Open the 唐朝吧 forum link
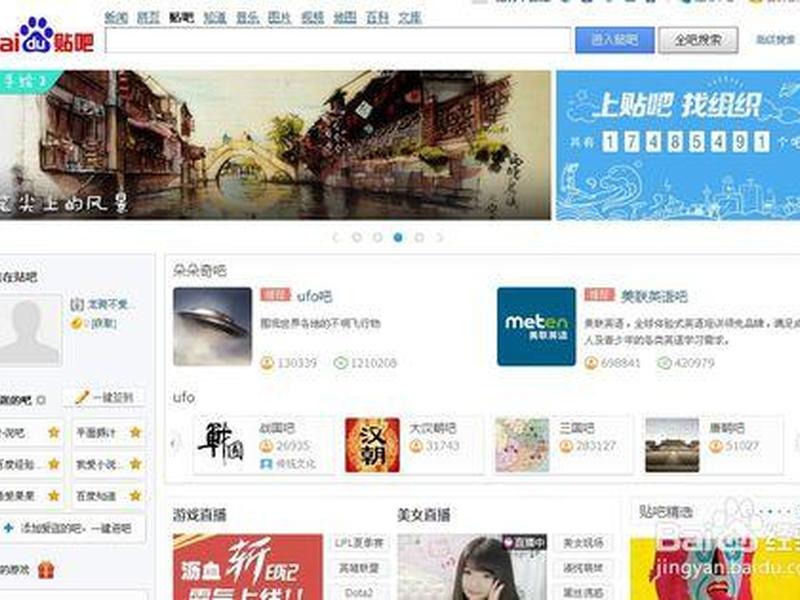 pos(727,428)
